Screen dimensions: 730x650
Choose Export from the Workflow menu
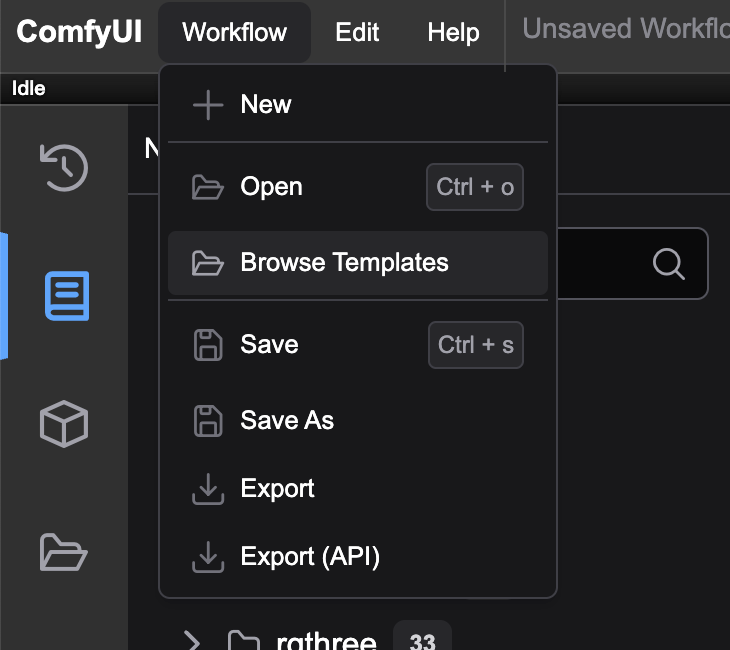point(277,489)
